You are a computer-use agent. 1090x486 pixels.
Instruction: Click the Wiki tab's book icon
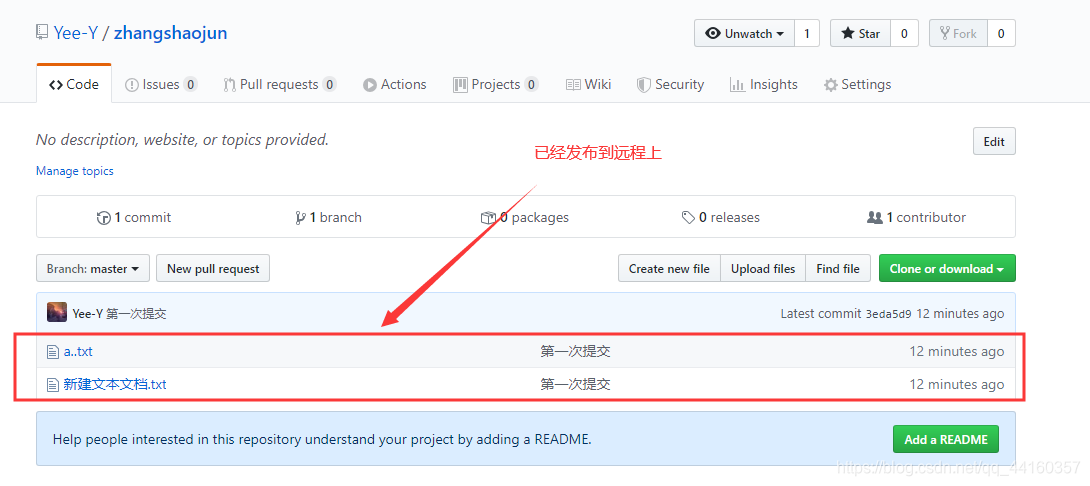(x=573, y=85)
